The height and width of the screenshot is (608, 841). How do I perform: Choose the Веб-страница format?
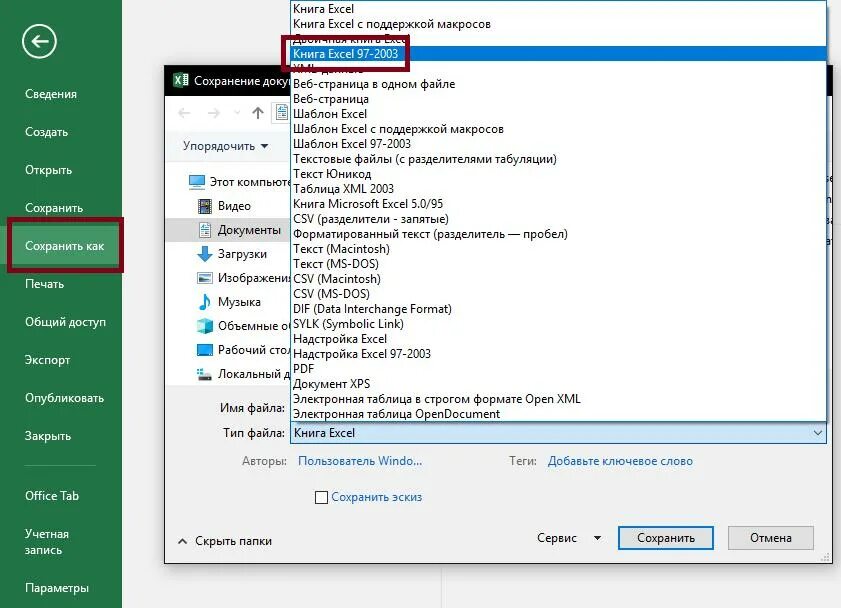[x=558, y=99]
